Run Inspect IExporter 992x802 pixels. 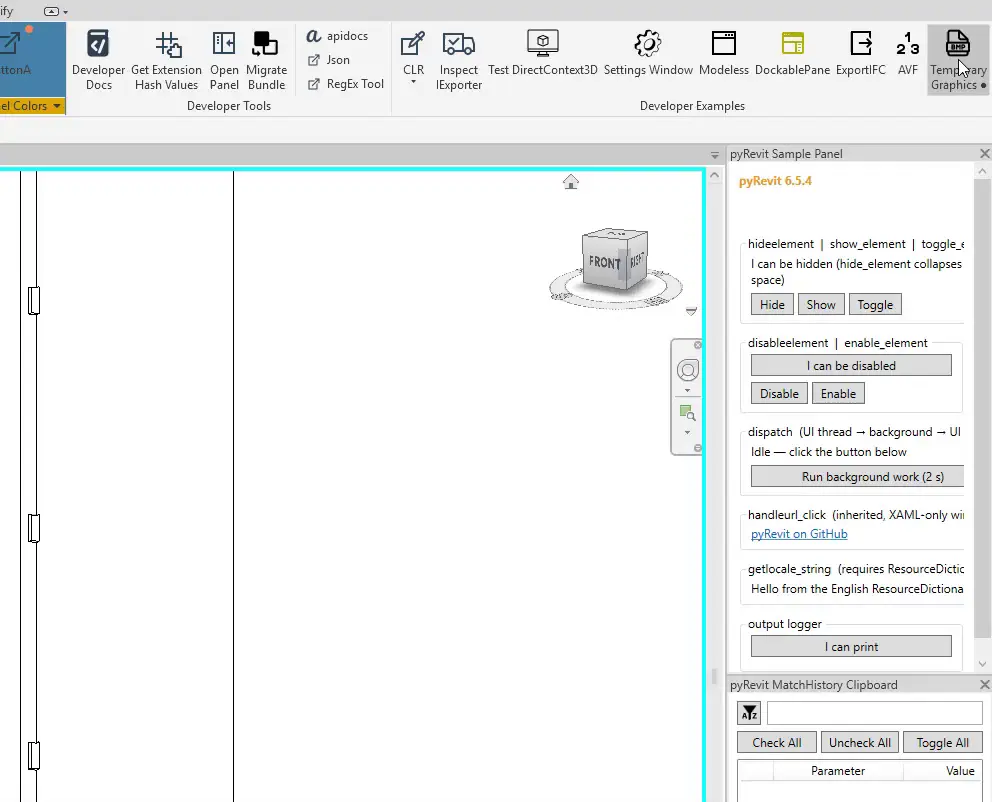[459, 61]
